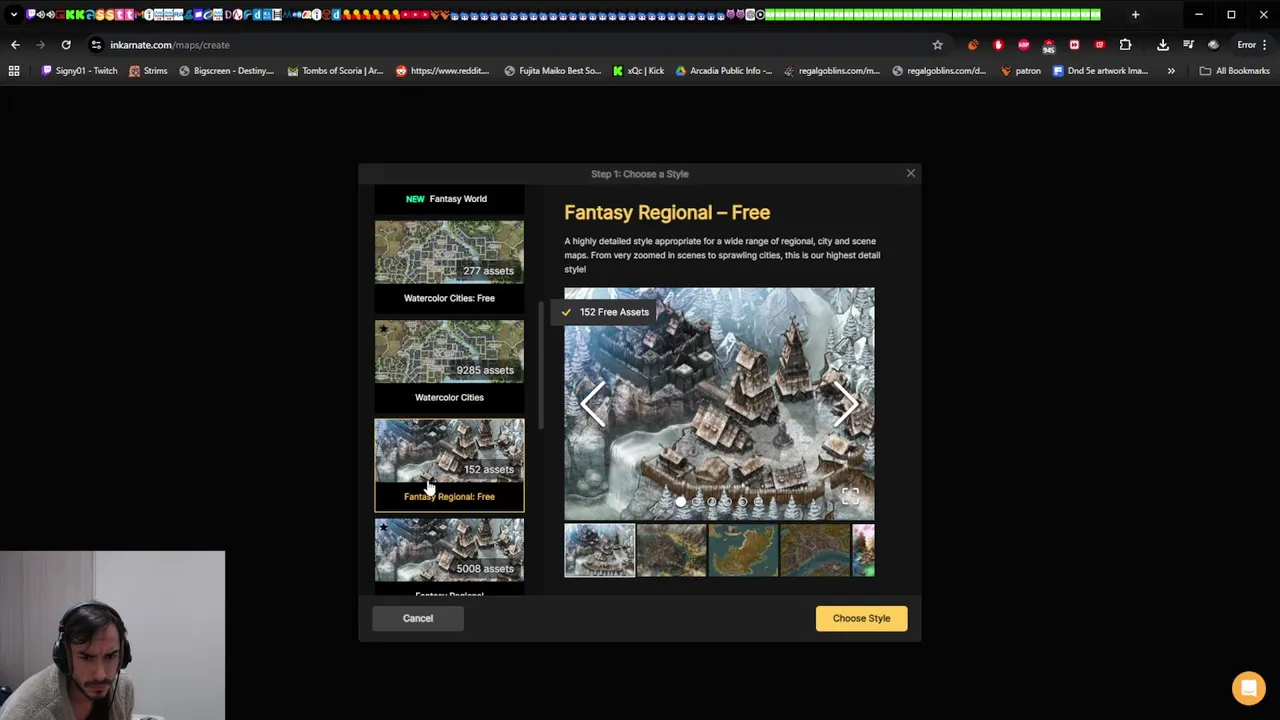Image resolution: width=1280 pixels, height=720 pixels.
Task: Open the tab search dropdown arrow
Action: [x=14, y=15]
